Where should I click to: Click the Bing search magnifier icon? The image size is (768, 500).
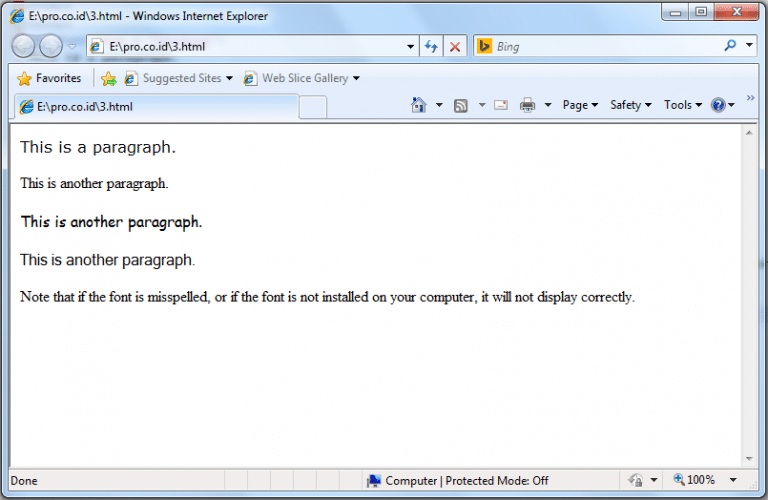tap(730, 46)
